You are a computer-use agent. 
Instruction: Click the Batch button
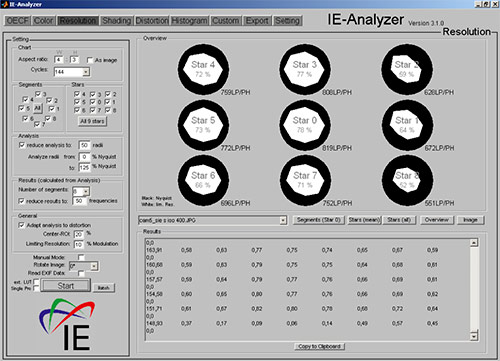click(x=104, y=287)
